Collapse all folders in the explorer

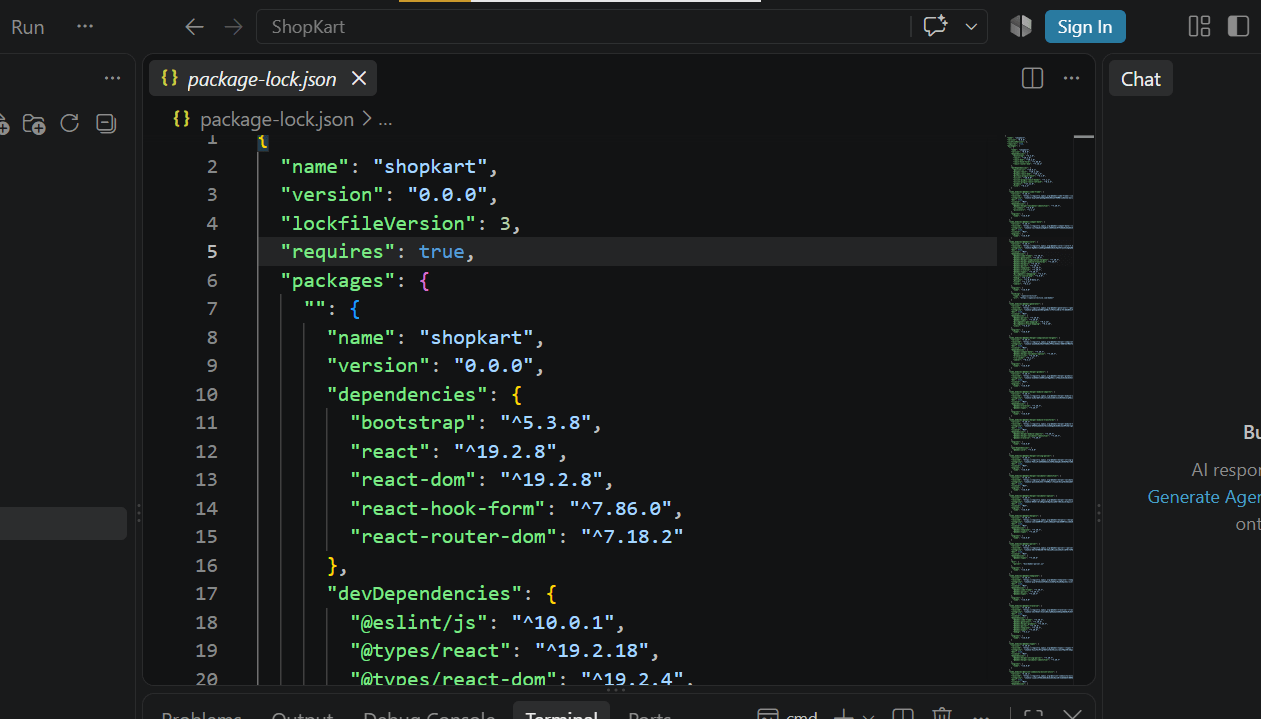click(x=105, y=124)
